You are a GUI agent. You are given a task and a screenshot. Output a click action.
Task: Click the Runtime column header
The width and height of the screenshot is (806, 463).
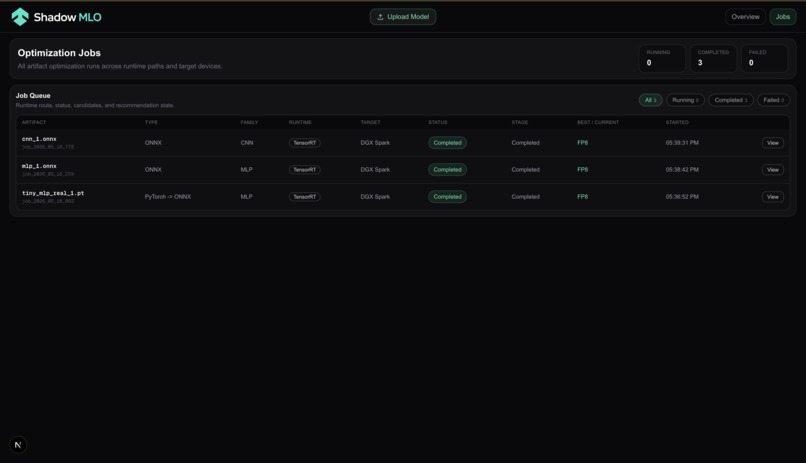coord(300,122)
